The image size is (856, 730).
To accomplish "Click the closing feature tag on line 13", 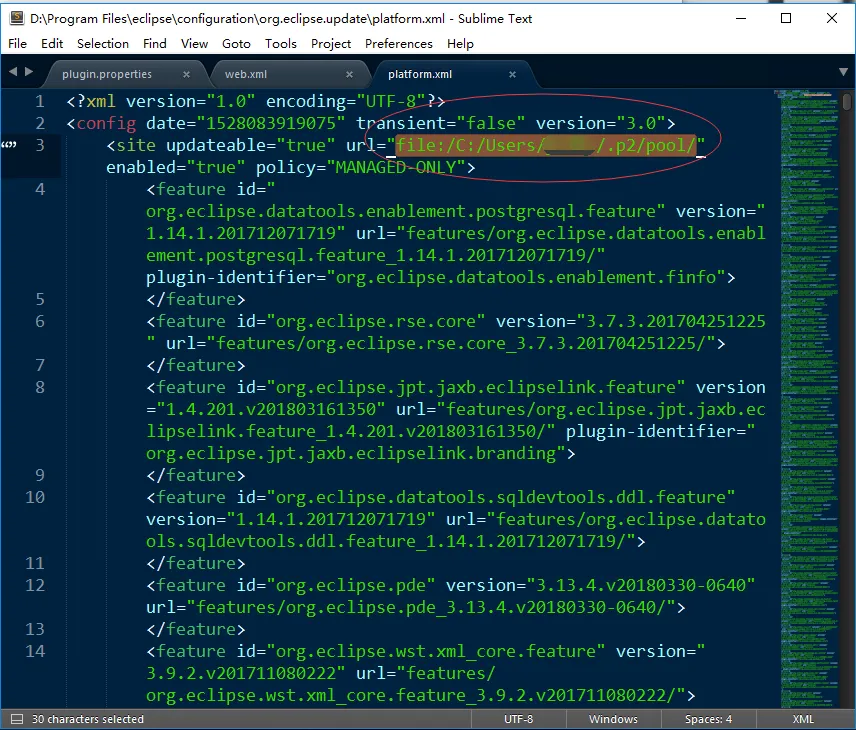I will click(x=195, y=630).
